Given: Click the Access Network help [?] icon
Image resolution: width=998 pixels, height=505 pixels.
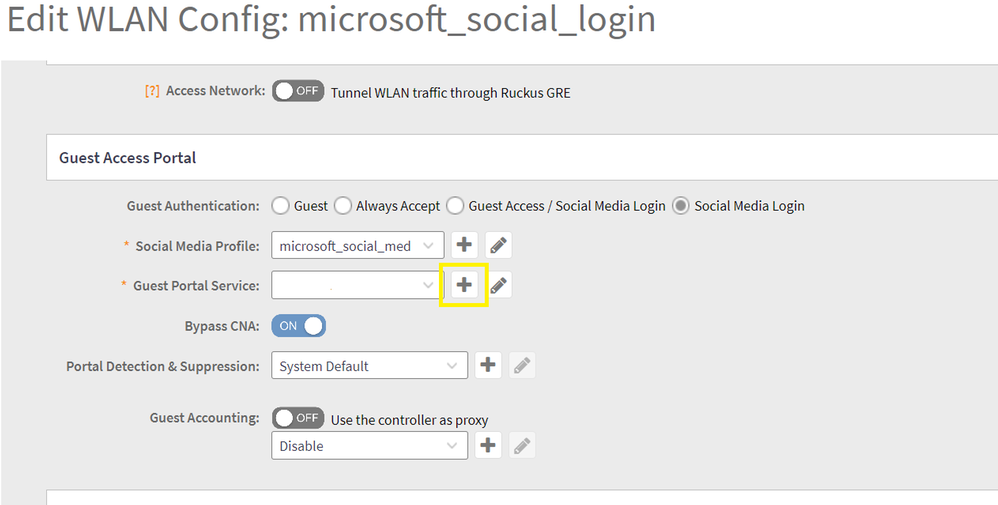Looking at the screenshot, I should pos(152,91).
